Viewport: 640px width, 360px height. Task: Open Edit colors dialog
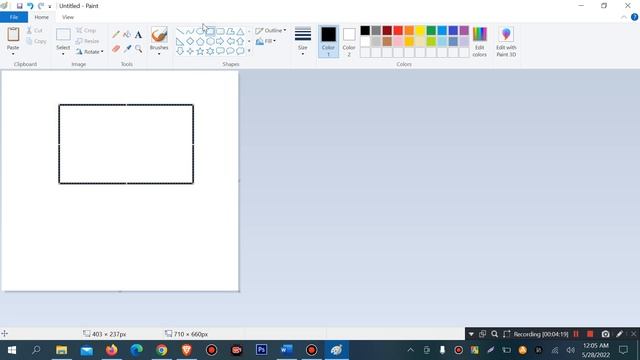pyautogui.click(x=480, y=42)
